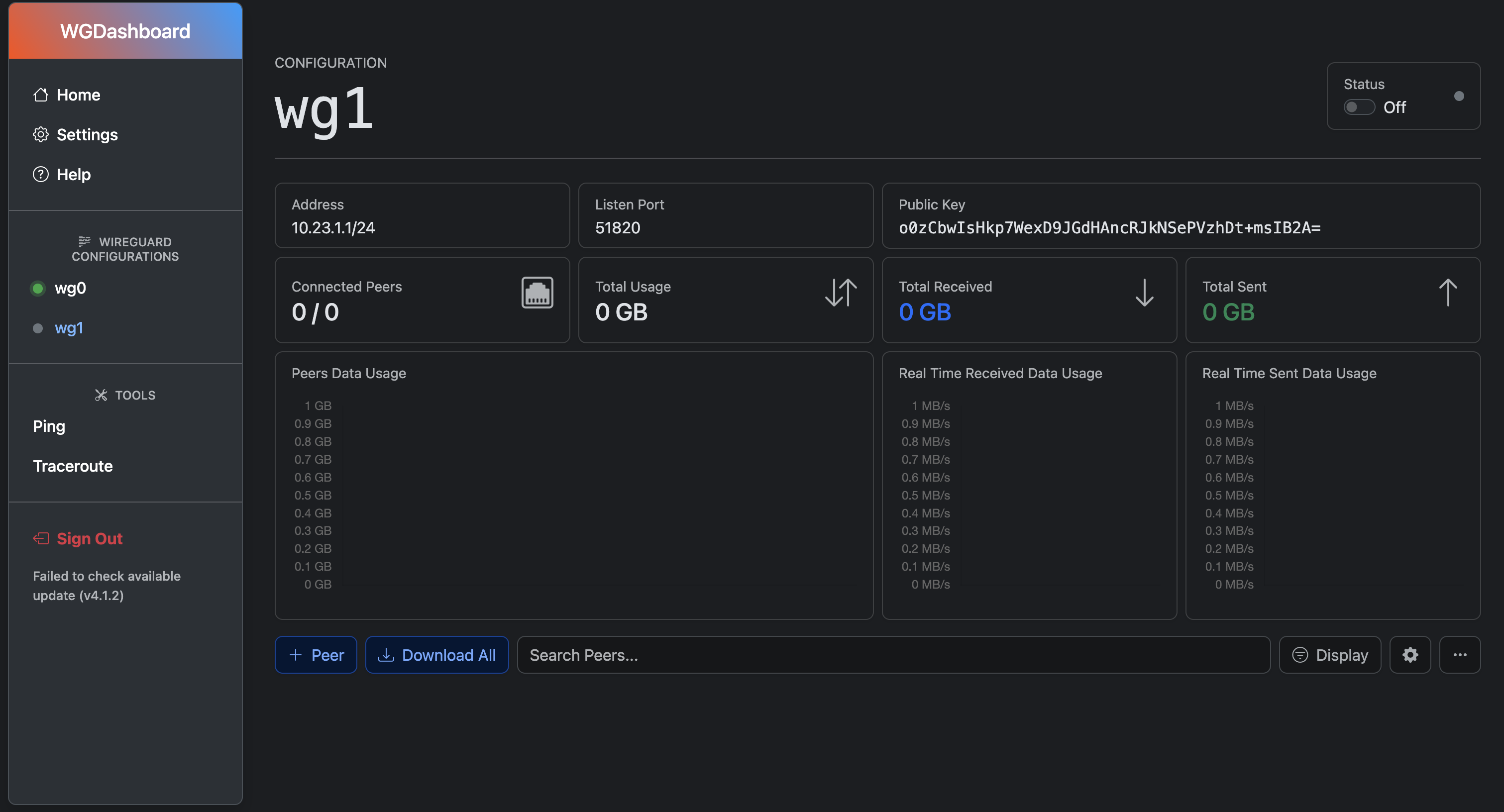Open the Ping tool

pyautogui.click(x=49, y=426)
